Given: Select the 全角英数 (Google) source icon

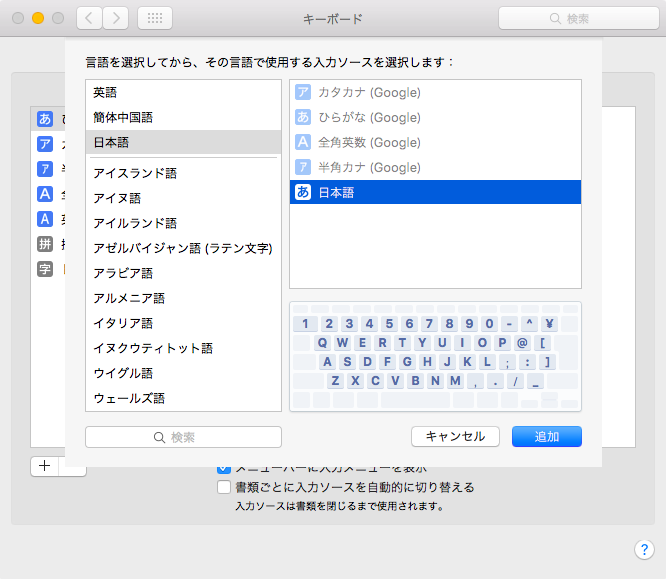Looking at the screenshot, I should [x=303, y=142].
